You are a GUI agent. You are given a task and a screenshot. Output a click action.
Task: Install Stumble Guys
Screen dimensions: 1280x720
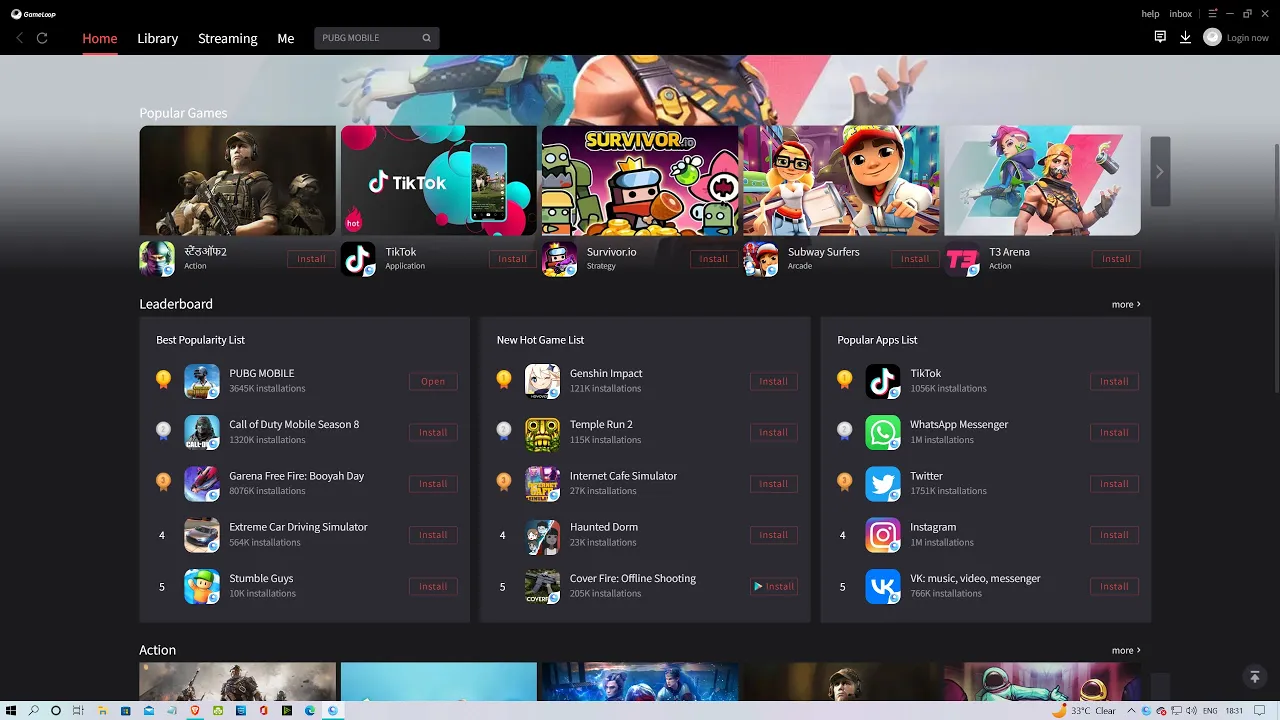(x=433, y=586)
